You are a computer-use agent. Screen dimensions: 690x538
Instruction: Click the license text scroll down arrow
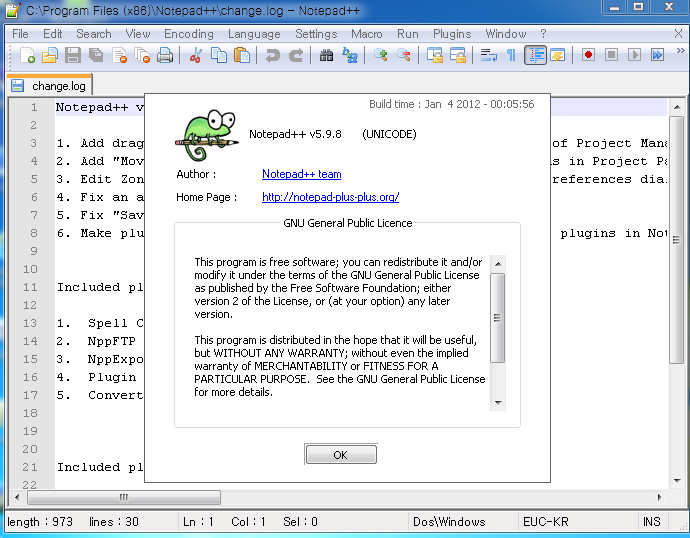(498, 403)
